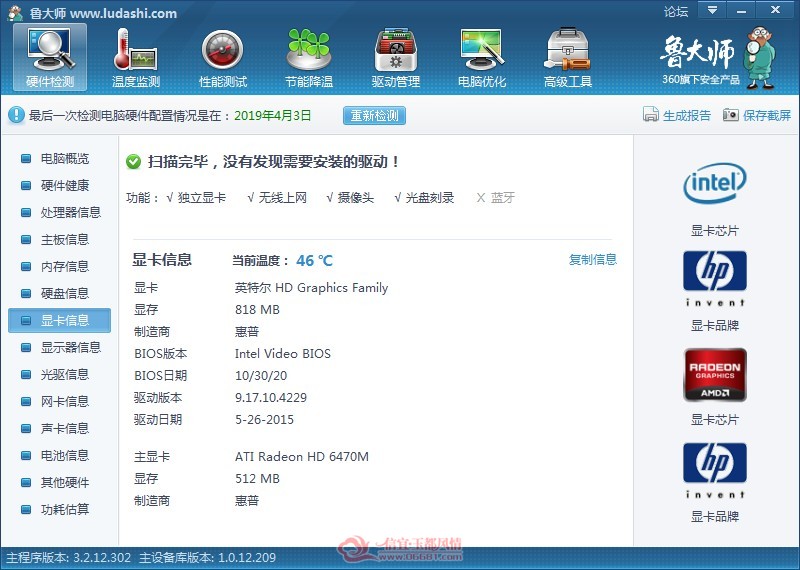800x570 pixels.
Task: Click the app icon in title bar
Action: coord(15,12)
